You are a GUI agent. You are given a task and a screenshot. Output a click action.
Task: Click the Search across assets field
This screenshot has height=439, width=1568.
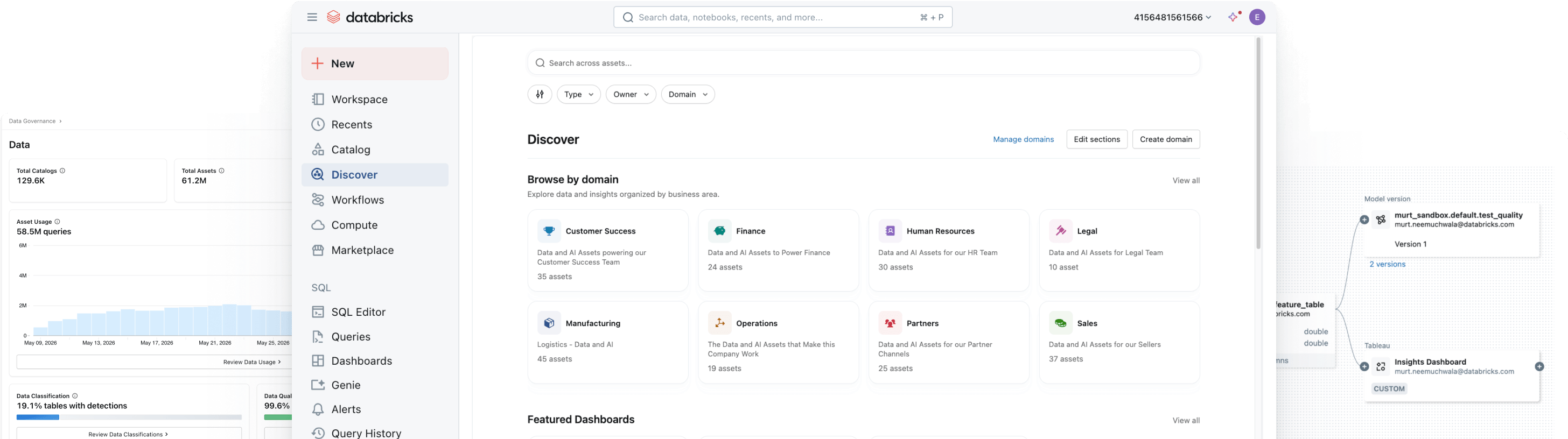point(864,62)
